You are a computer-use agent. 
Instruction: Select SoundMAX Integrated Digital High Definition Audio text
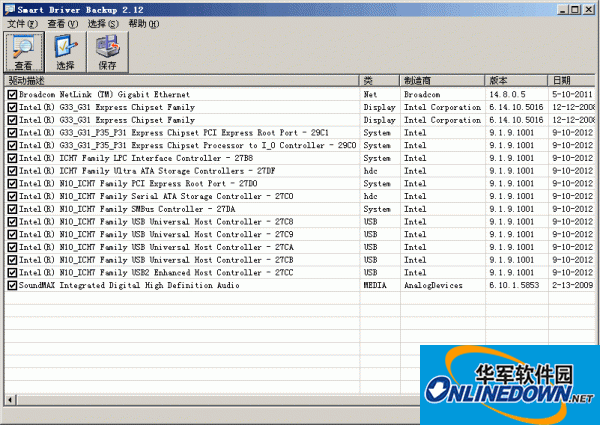[x=129, y=285]
